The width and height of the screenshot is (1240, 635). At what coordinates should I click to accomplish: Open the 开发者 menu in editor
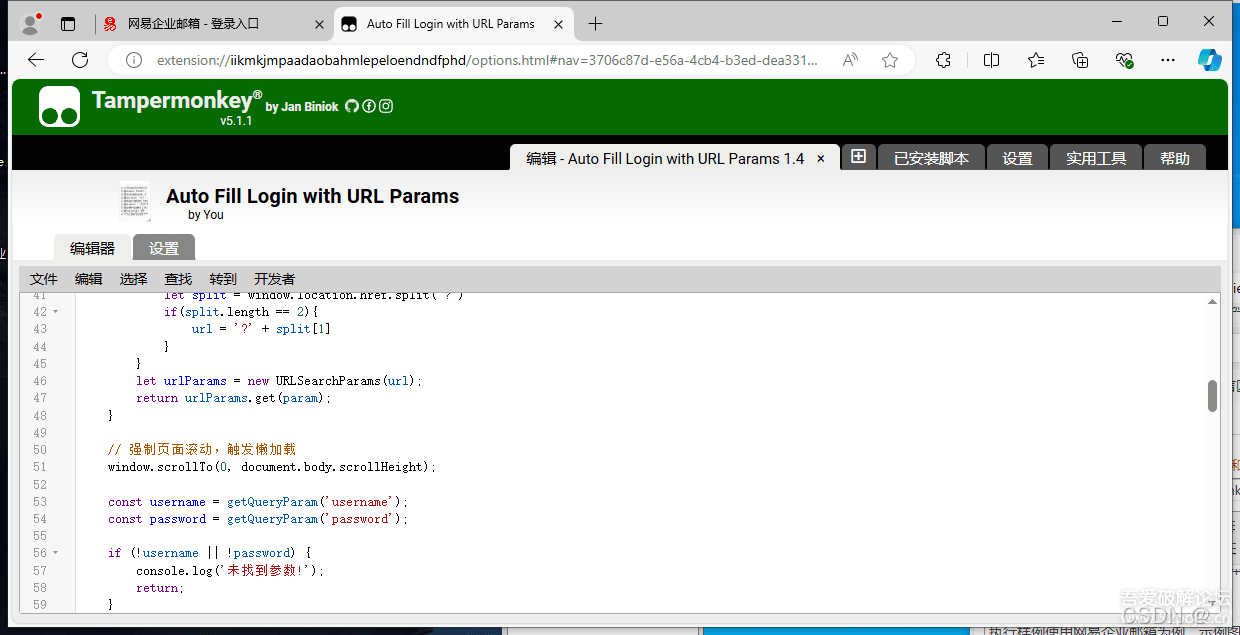tap(274, 279)
